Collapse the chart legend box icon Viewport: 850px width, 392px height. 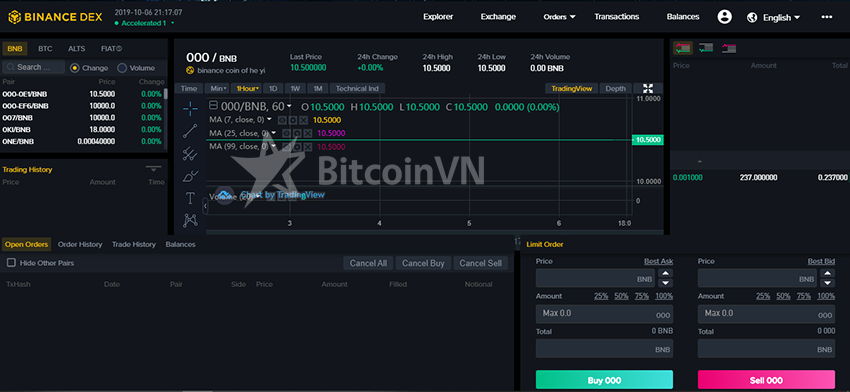coord(214,106)
